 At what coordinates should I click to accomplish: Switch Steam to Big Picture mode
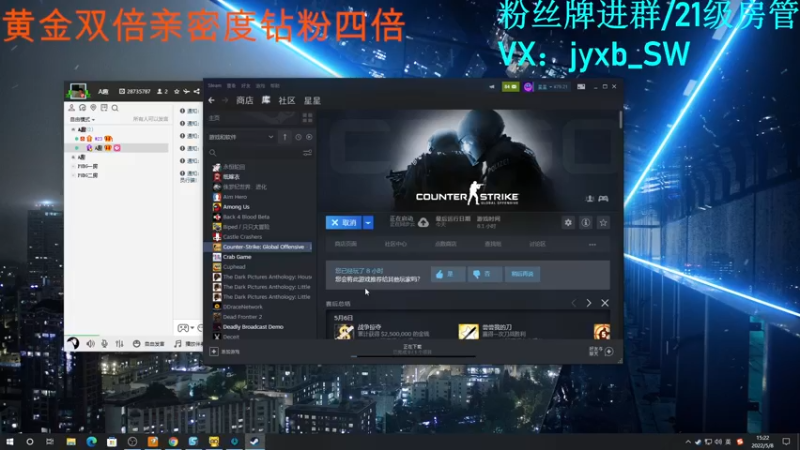pos(581,87)
